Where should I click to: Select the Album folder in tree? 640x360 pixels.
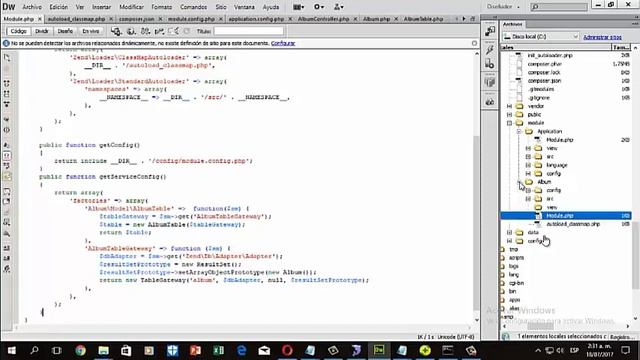point(544,182)
